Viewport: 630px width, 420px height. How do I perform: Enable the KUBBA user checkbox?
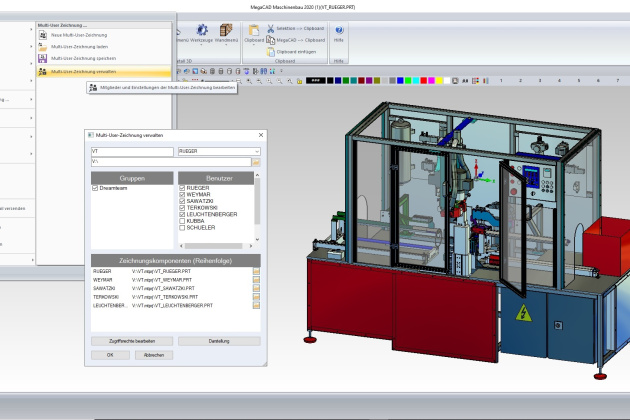click(181, 220)
